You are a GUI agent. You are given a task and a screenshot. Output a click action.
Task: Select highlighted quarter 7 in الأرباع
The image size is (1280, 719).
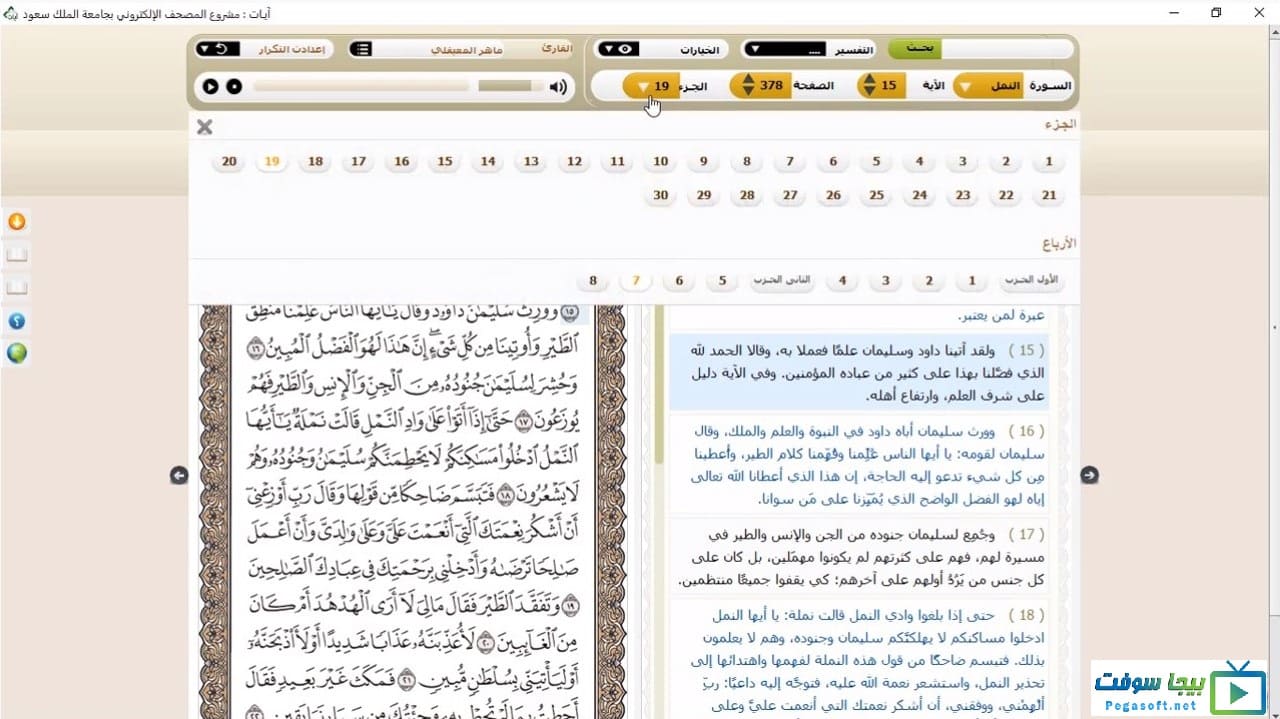click(635, 281)
